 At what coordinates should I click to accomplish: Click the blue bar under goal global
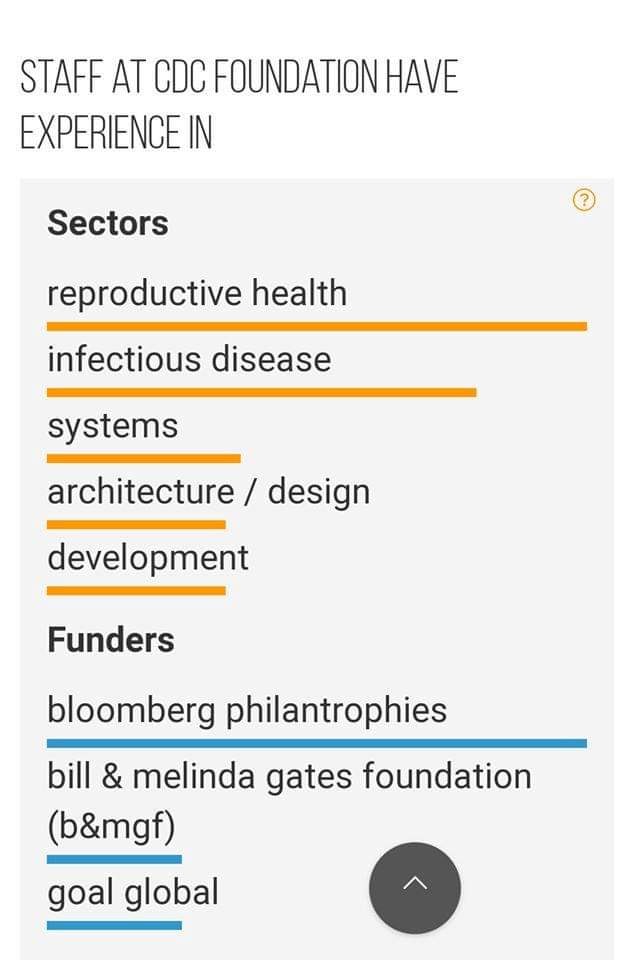[114, 925]
